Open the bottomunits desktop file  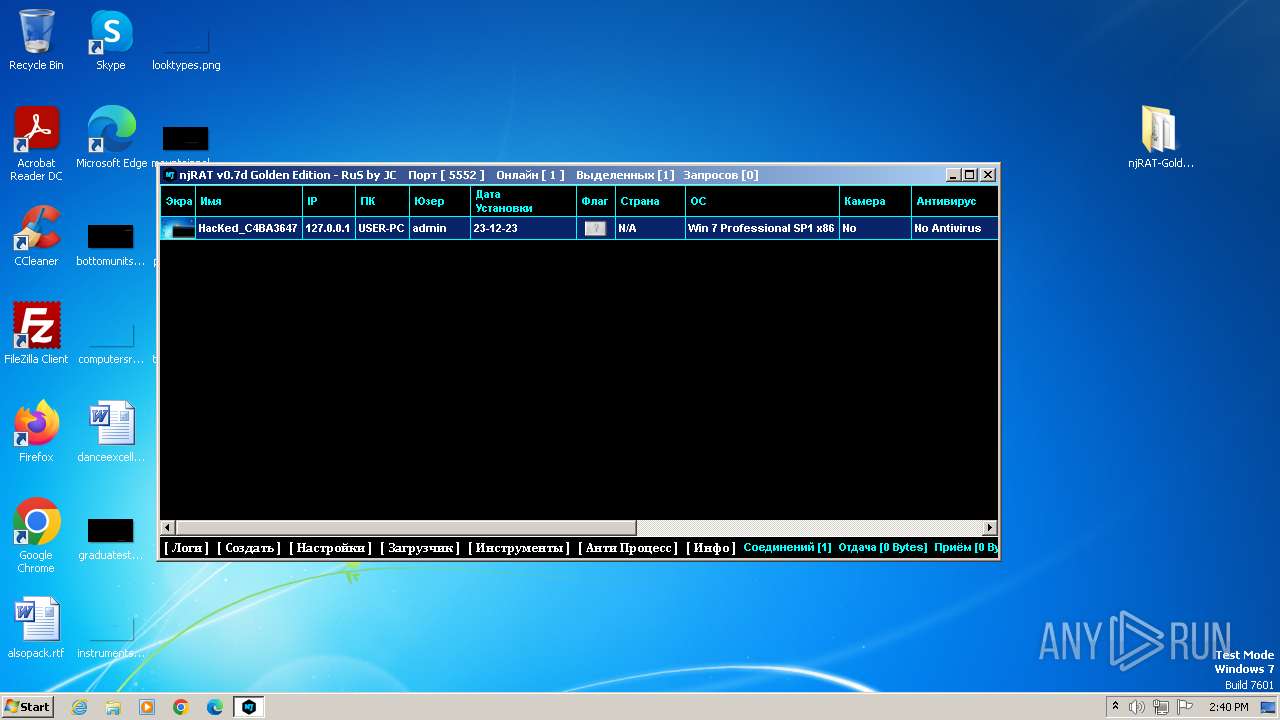(x=111, y=245)
